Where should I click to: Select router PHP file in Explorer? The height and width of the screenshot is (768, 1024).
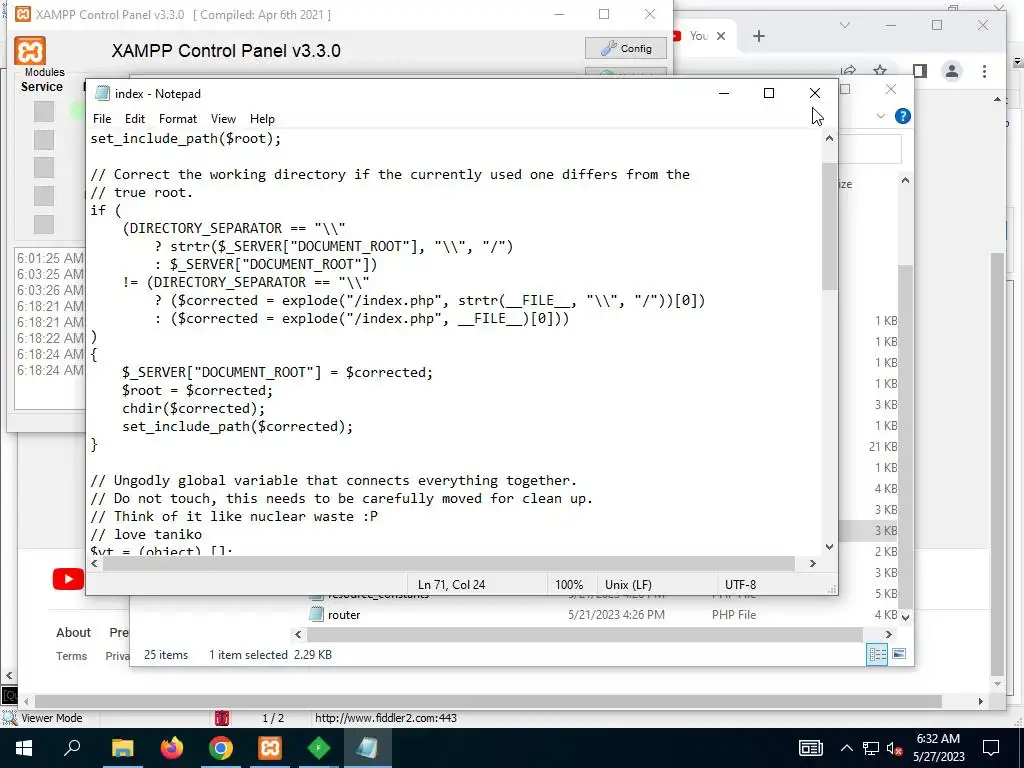pos(344,615)
